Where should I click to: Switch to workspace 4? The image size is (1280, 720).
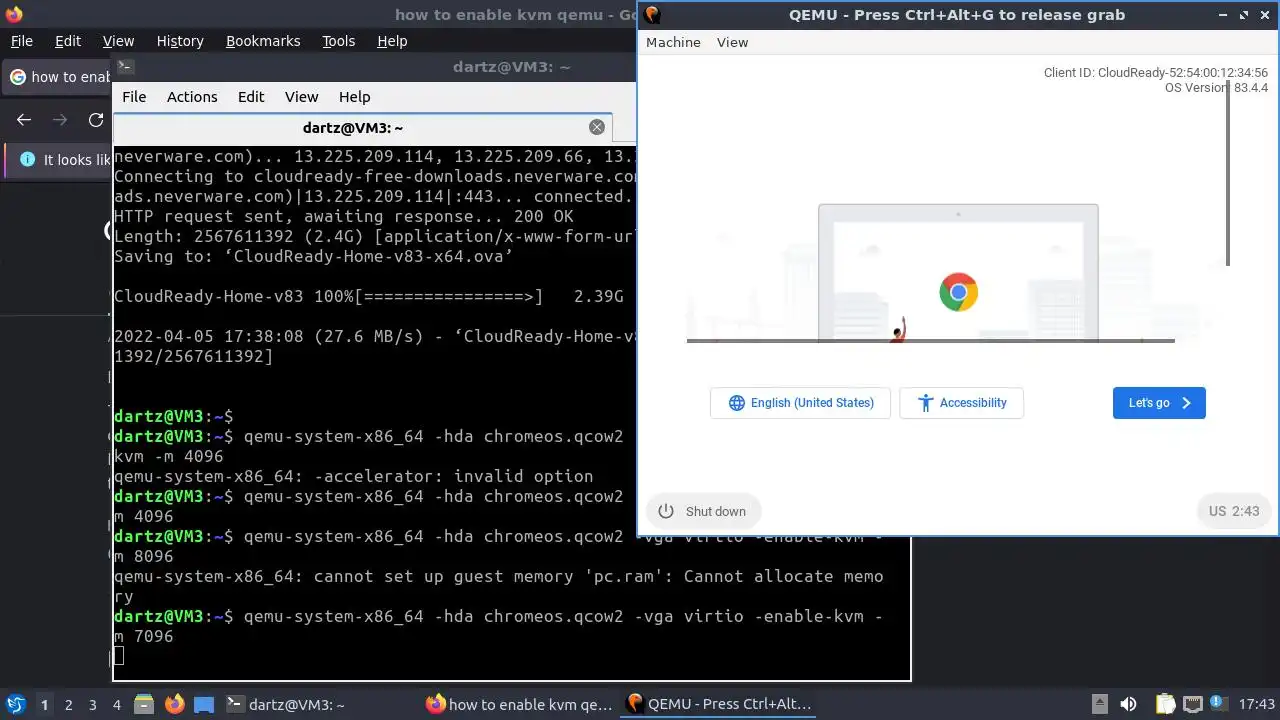116,705
